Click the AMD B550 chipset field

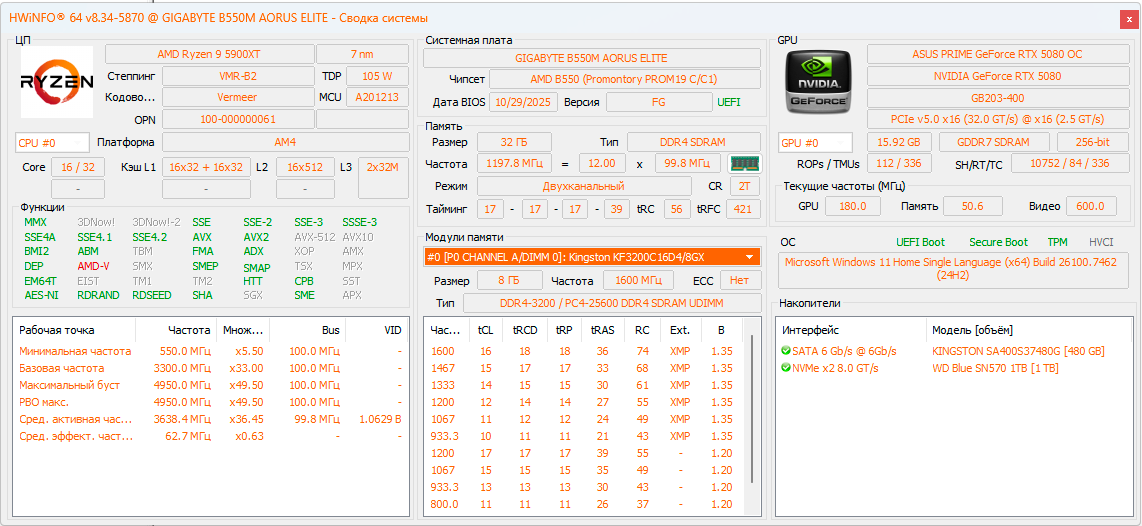click(x=624, y=79)
